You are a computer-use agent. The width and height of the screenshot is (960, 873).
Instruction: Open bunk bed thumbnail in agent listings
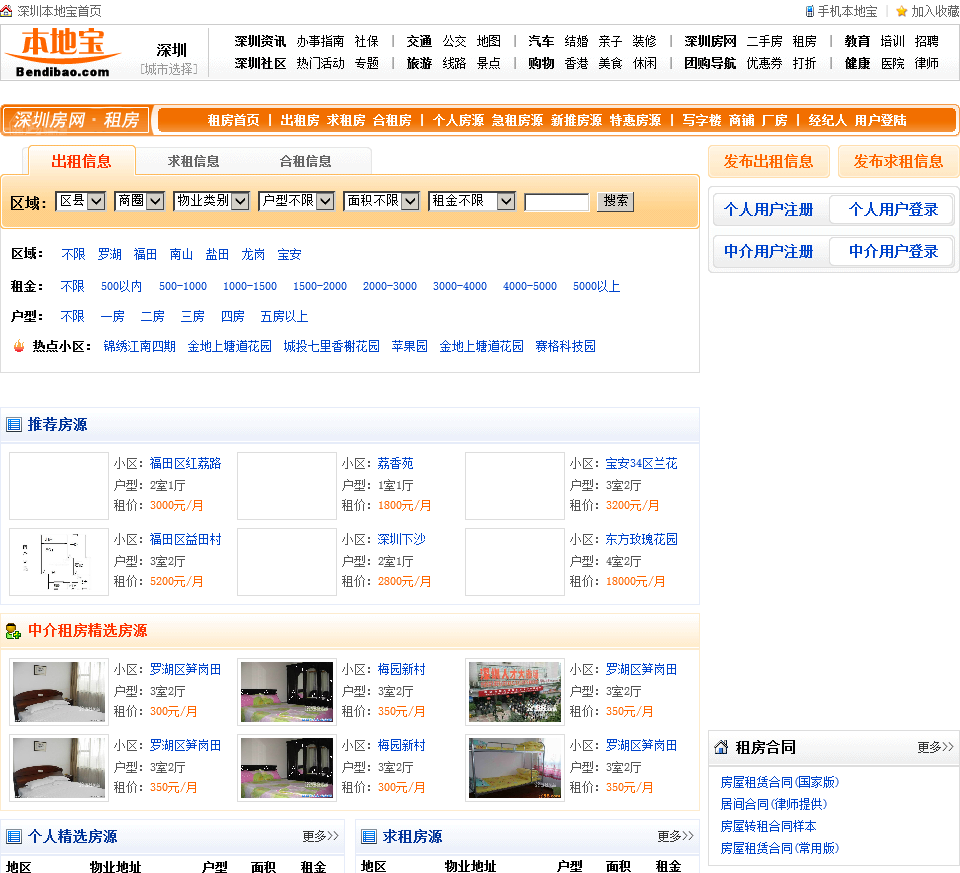(x=515, y=768)
